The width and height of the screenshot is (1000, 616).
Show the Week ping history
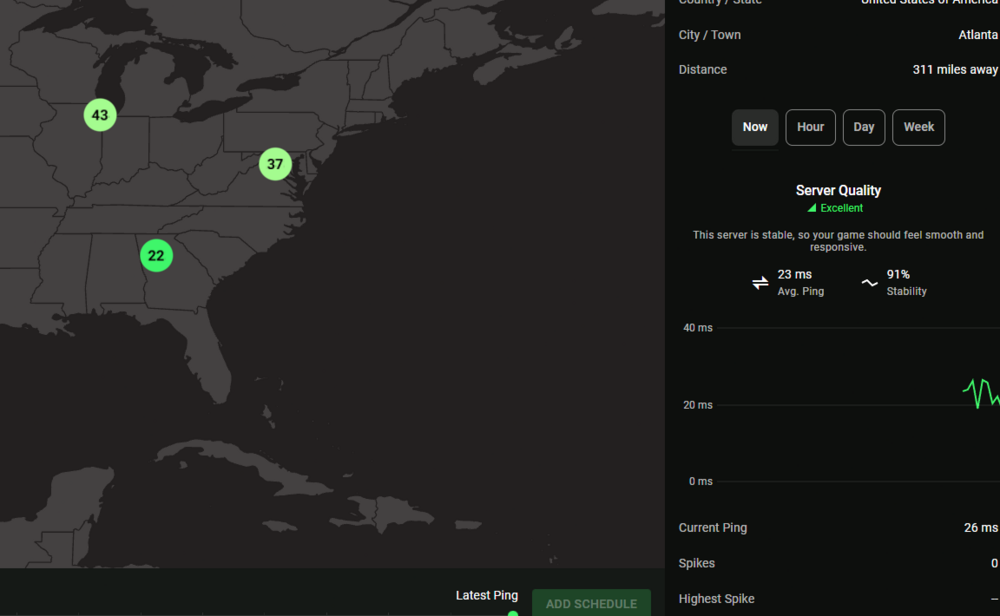pos(918,127)
